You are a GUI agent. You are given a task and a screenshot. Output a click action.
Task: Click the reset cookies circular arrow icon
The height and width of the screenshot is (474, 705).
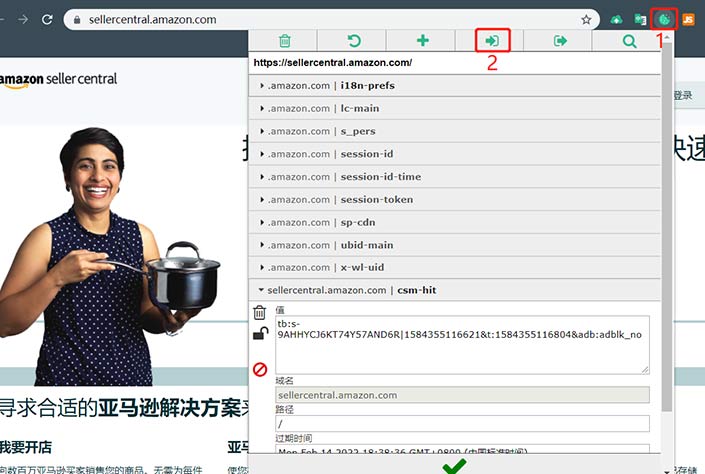click(x=353, y=41)
